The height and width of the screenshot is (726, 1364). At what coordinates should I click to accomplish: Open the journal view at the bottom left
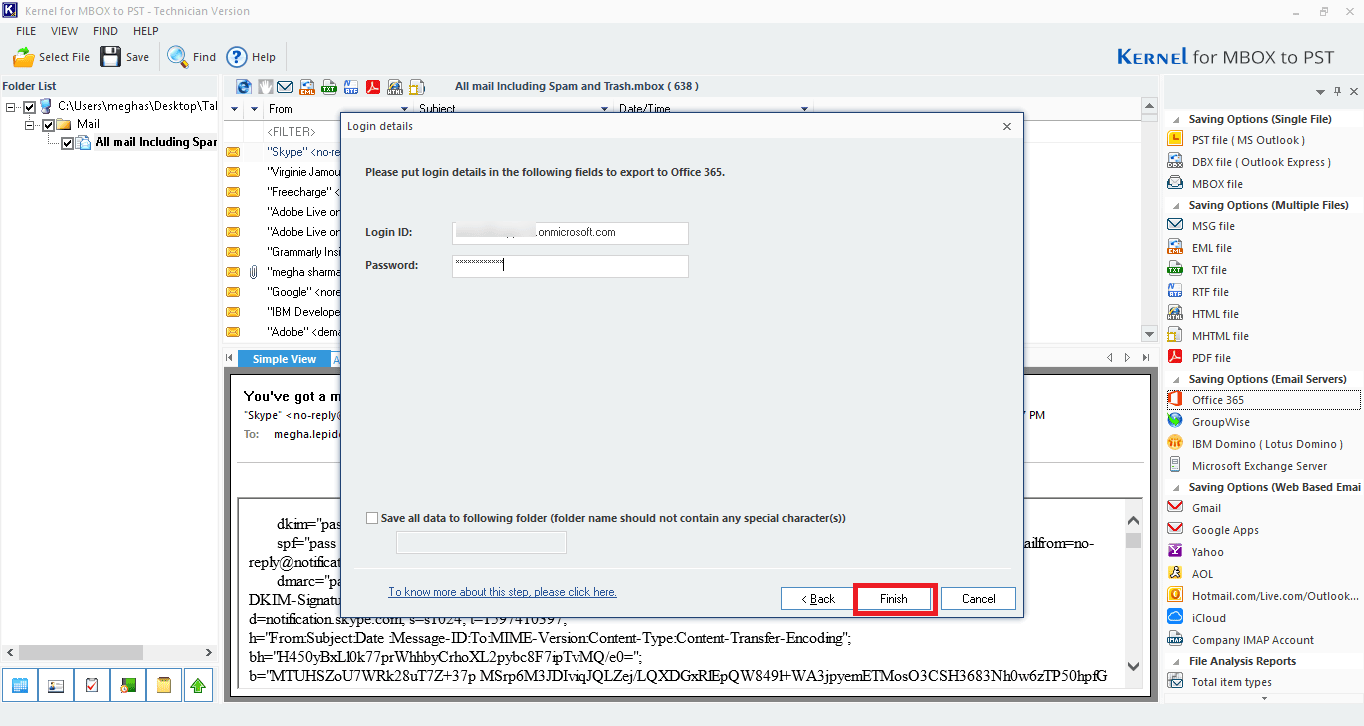[127, 686]
